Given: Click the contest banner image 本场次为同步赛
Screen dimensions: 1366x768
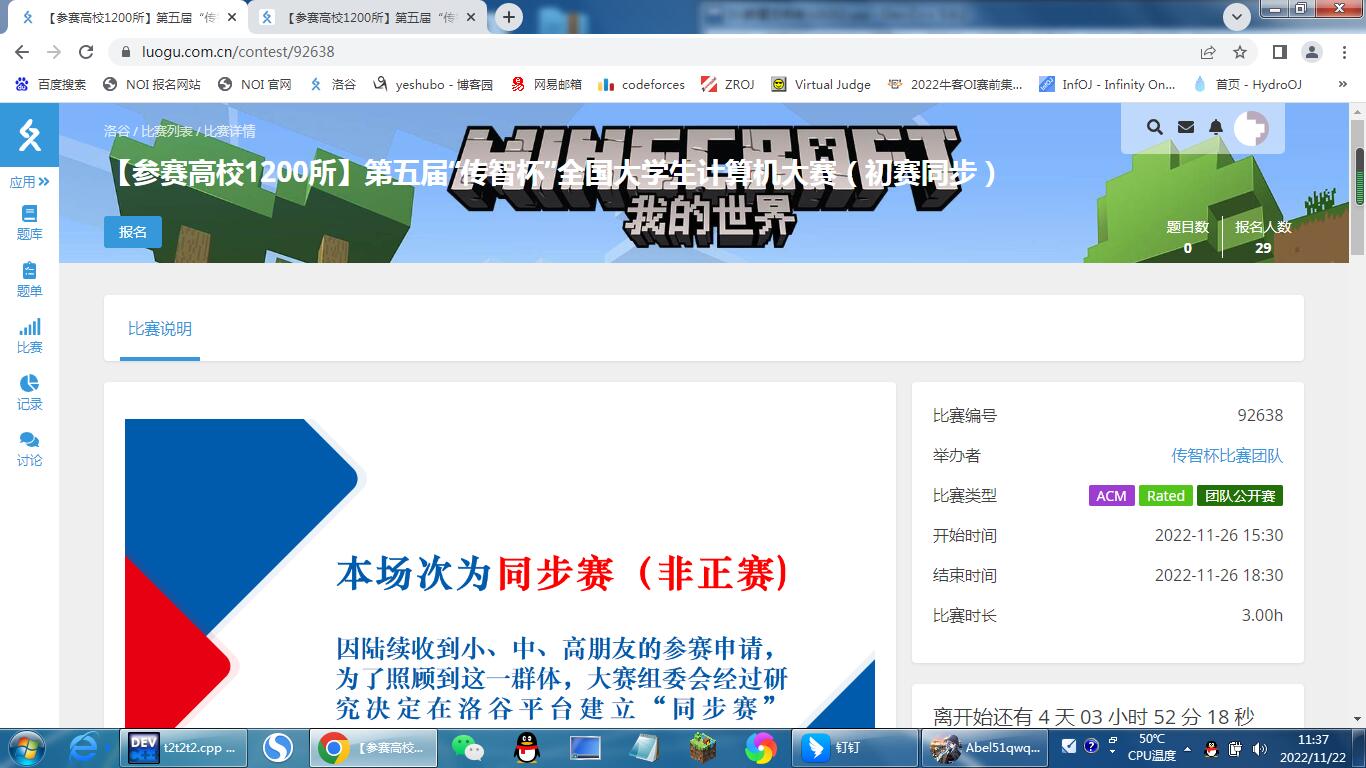Looking at the screenshot, I should point(500,573).
